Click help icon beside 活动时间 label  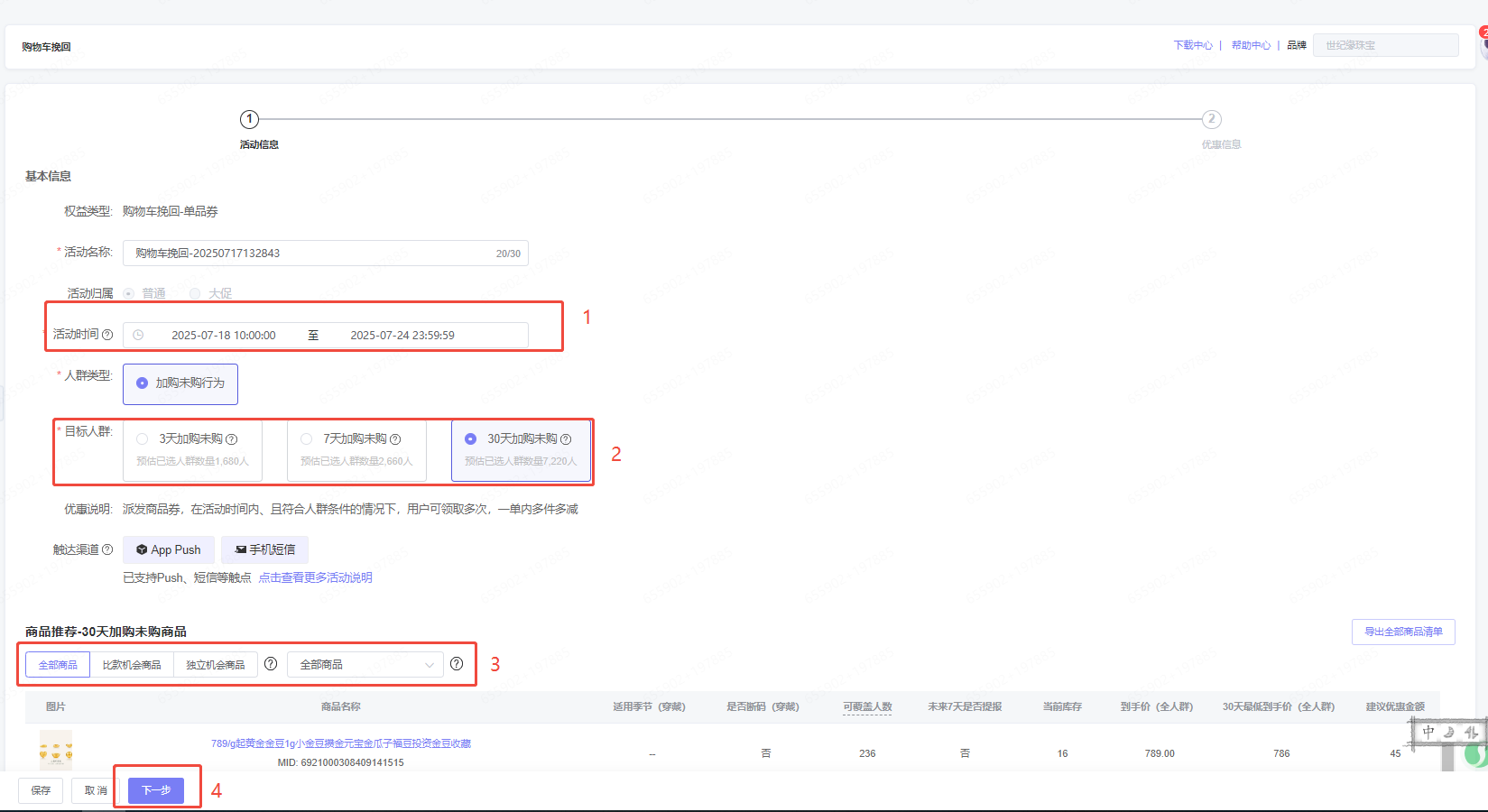coord(107,335)
